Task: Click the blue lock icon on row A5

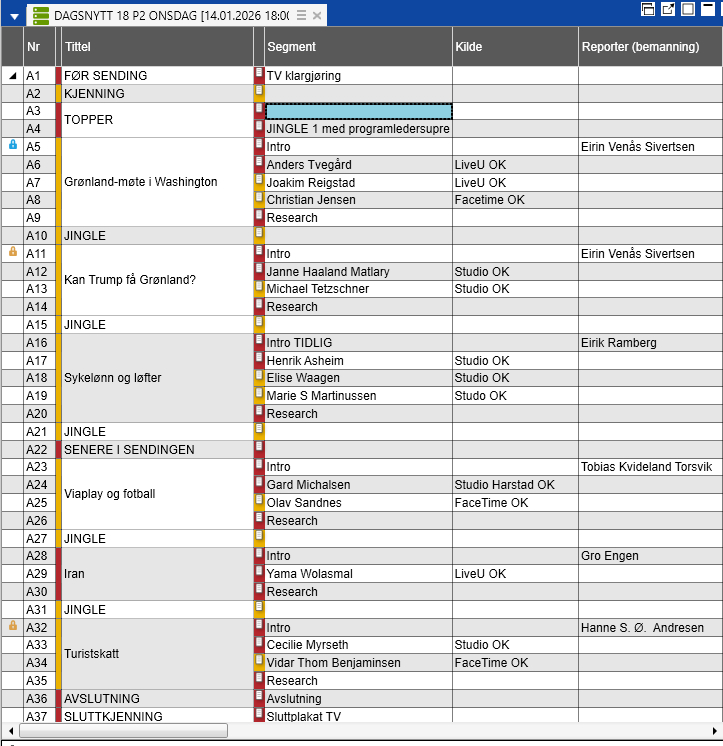Action: click(x=13, y=146)
